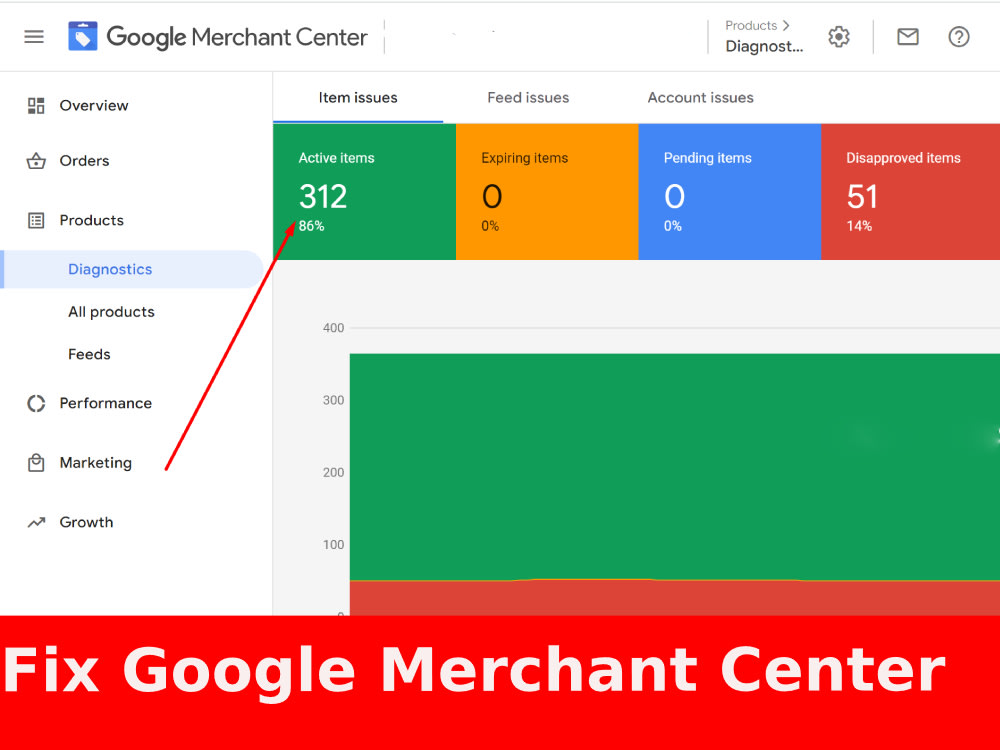Click the 200 axis label on chart
Screen dimensions: 1000x750
333,473
